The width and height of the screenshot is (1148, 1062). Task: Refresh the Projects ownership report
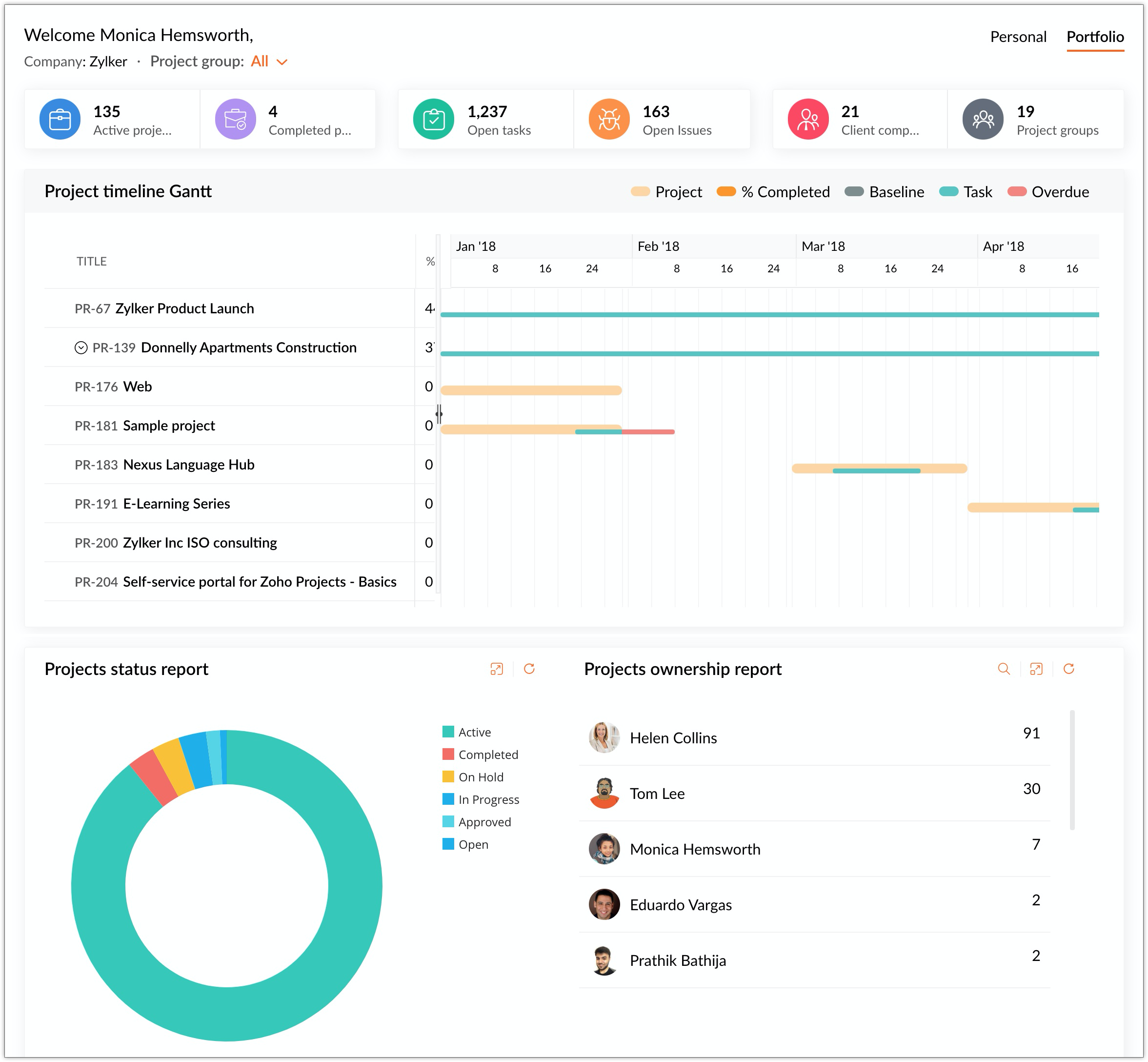point(1068,669)
